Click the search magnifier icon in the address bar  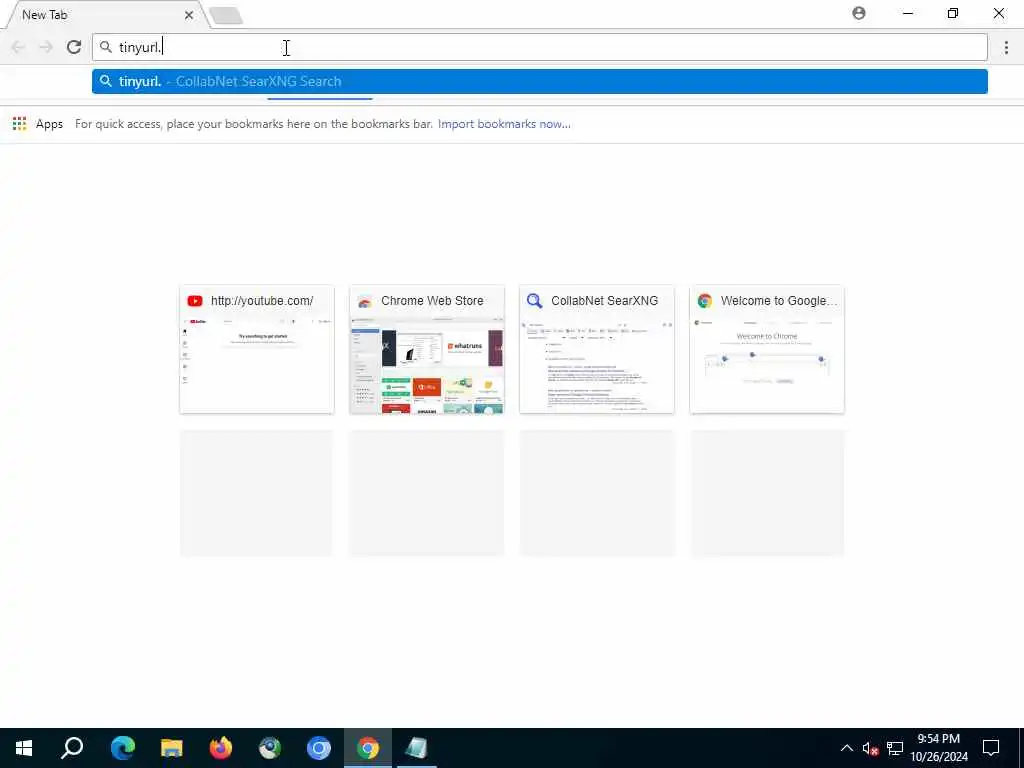coord(106,47)
